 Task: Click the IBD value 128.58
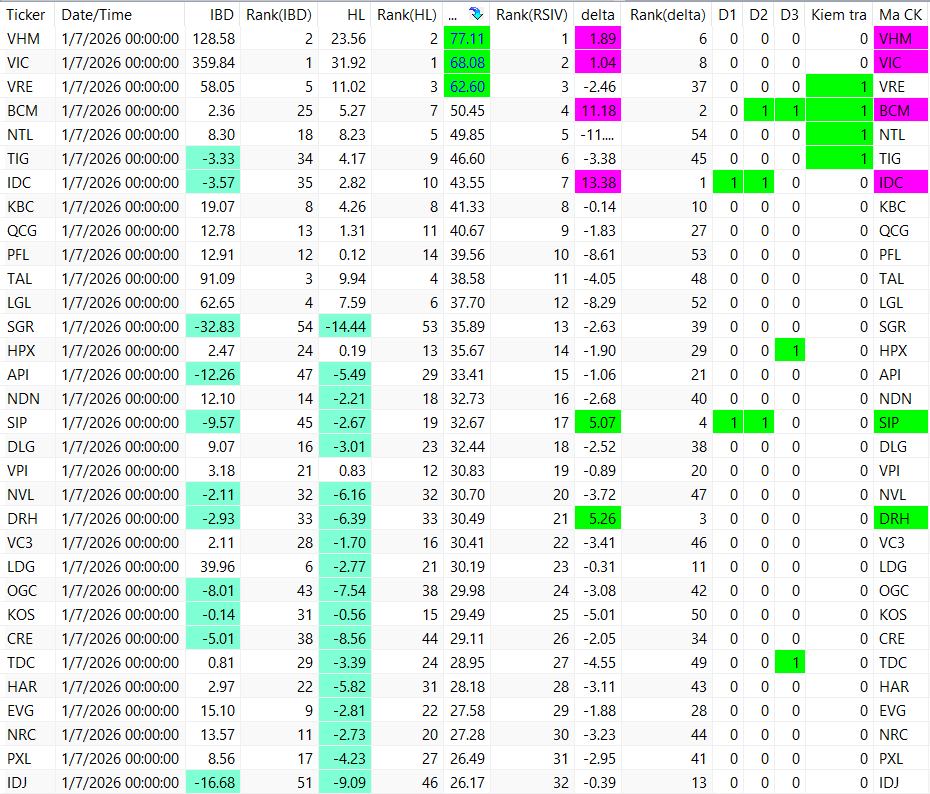pos(214,39)
